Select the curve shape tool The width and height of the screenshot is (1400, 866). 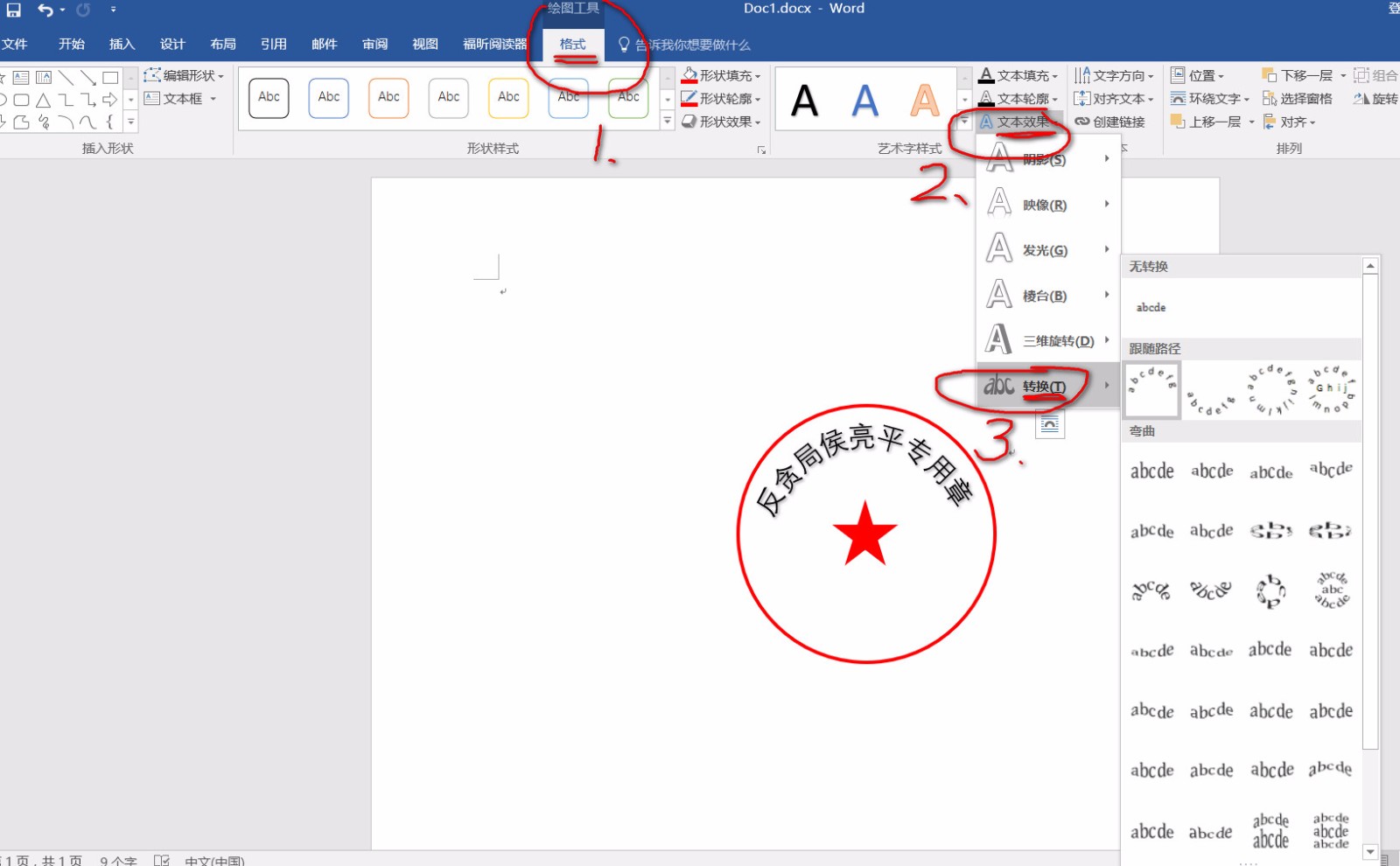click(x=87, y=122)
